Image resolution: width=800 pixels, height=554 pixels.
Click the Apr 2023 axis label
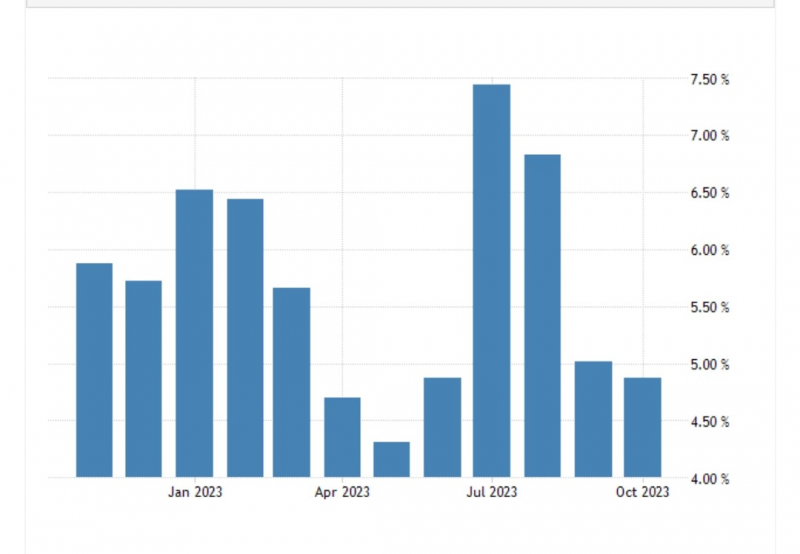pos(342,492)
